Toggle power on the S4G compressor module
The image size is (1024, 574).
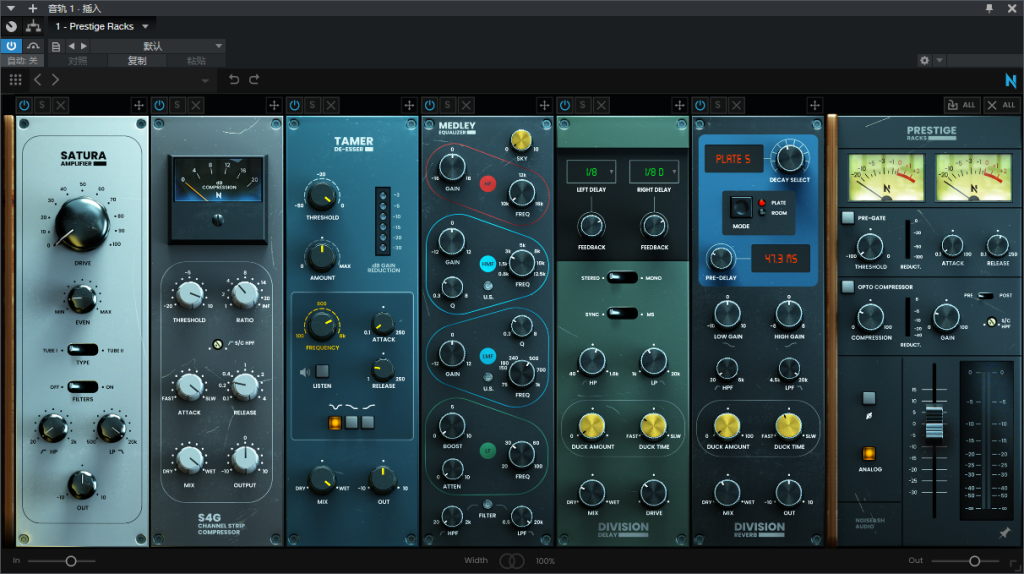pyautogui.click(x=159, y=105)
